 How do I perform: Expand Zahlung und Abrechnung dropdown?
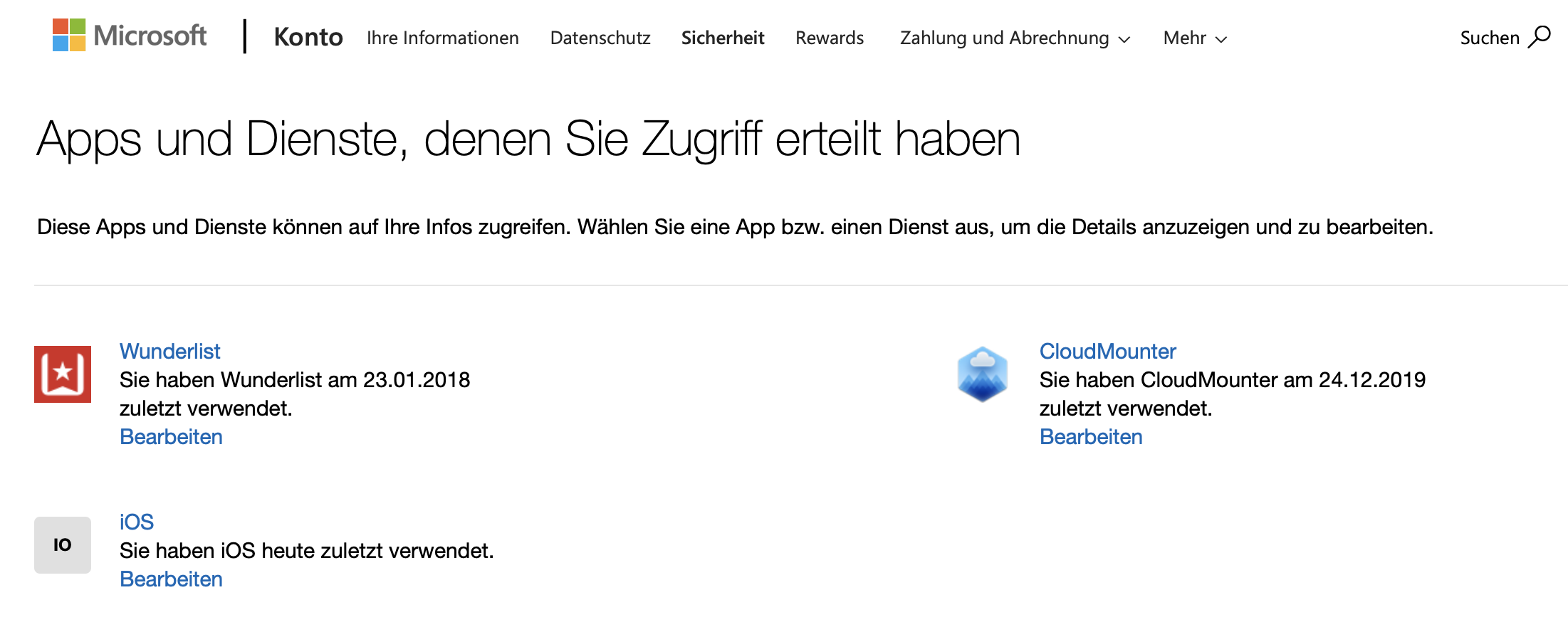tap(1015, 38)
